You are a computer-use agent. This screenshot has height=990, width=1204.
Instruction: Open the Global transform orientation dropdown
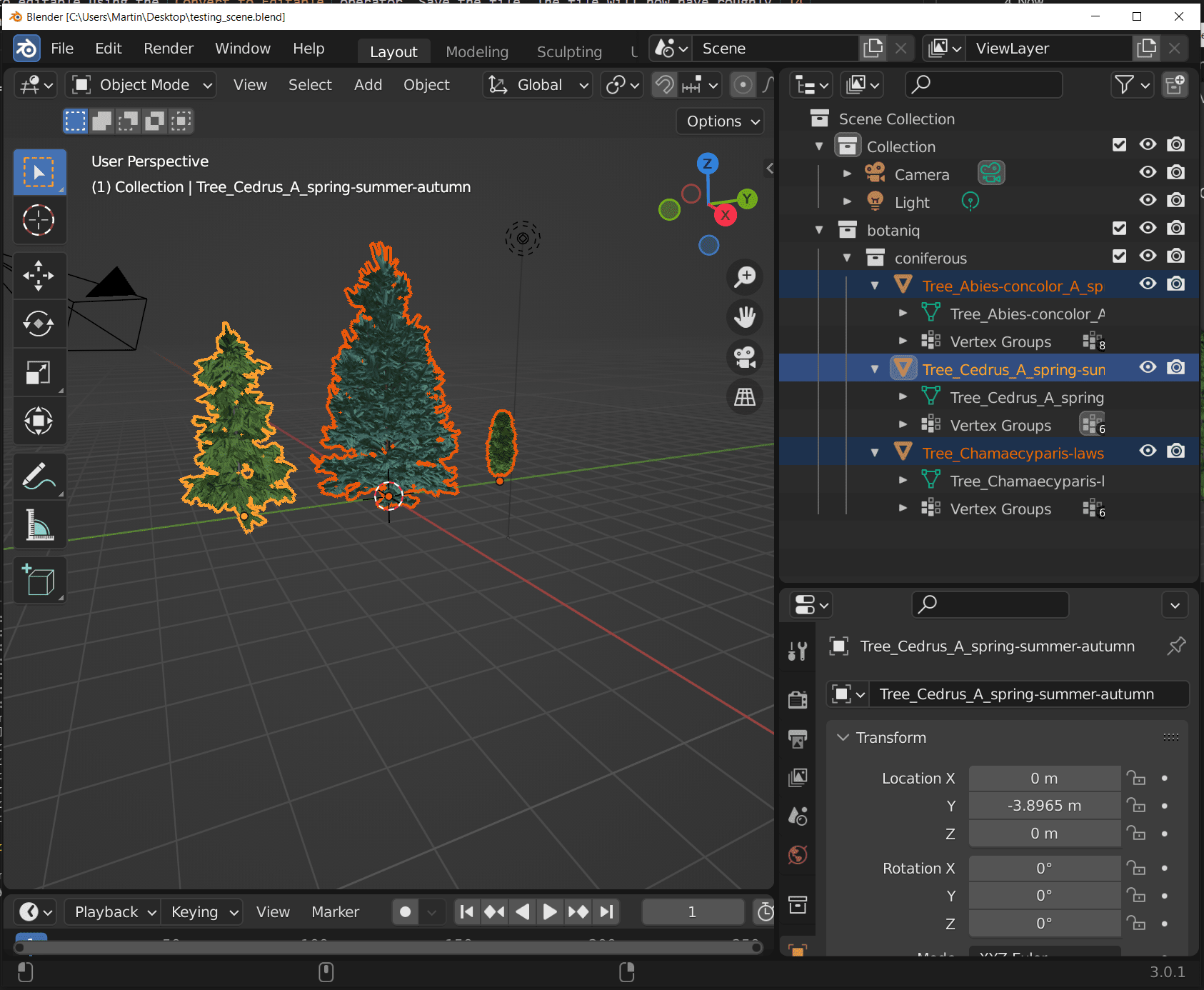[x=537, y=84]
